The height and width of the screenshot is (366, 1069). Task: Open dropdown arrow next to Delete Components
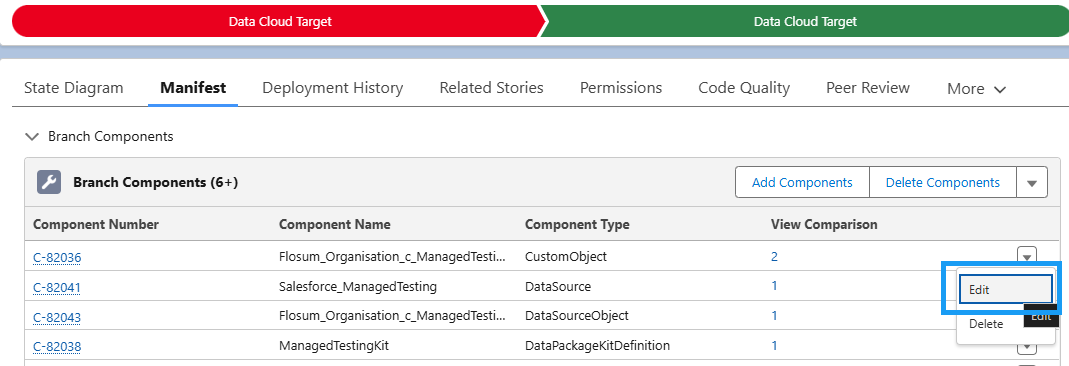[1032, 183]
